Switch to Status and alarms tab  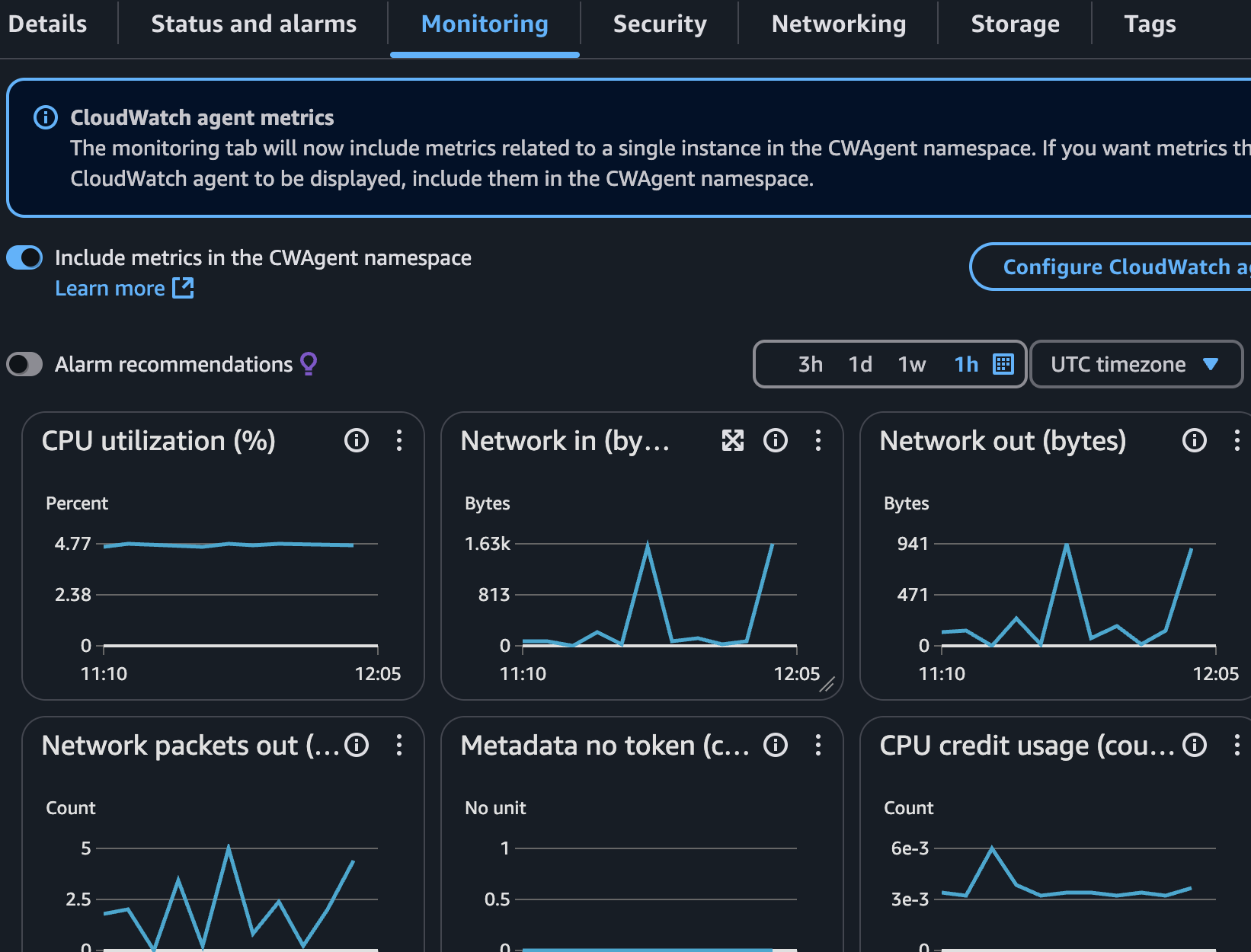pyautogui.click(x=254, y=24)
